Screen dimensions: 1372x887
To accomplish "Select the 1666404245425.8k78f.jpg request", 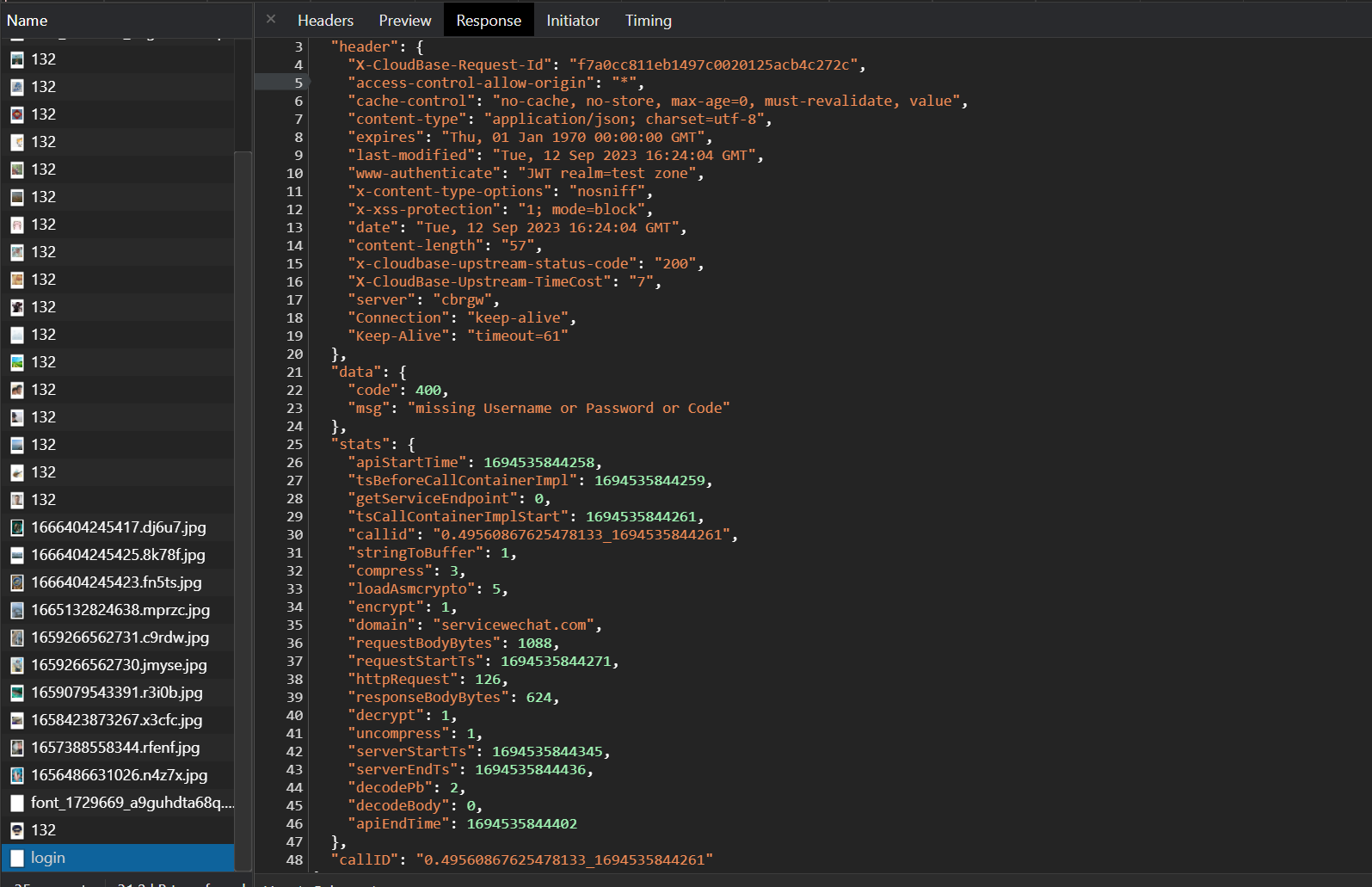I will pyautogui.click(x=118, y=555).
